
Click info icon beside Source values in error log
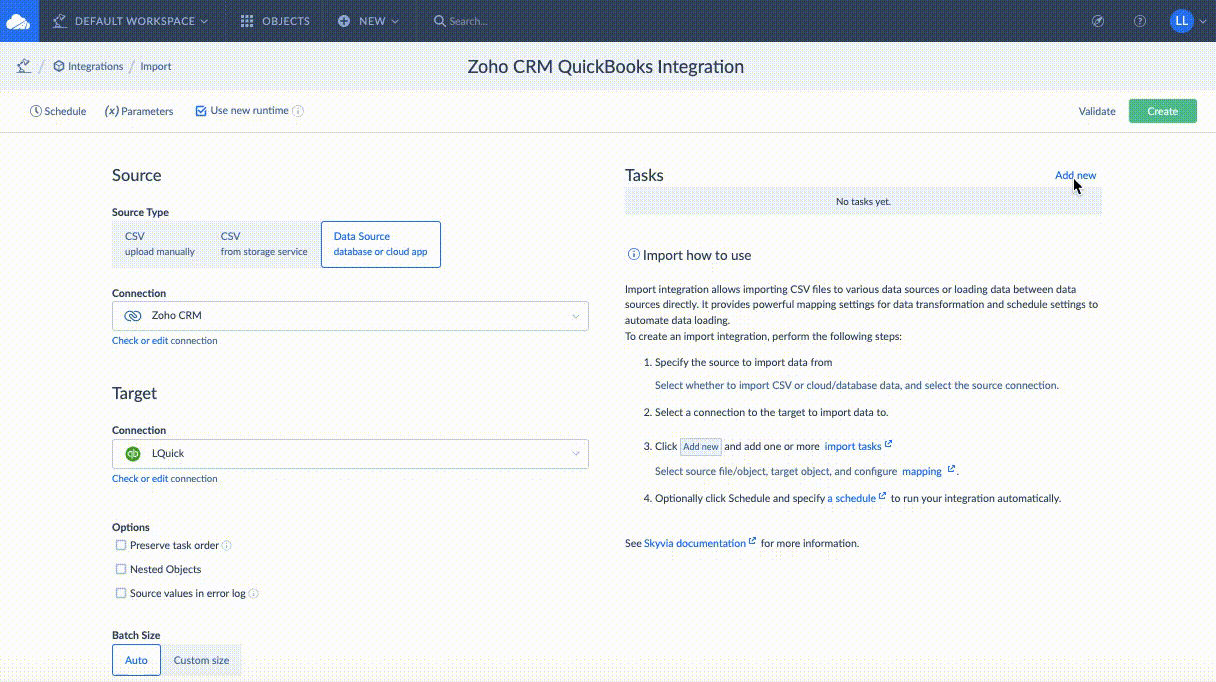coord(253,594)
